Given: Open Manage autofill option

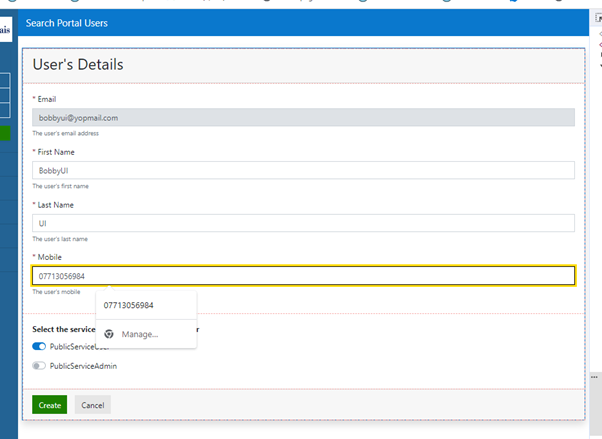Looking at the screenshot, I should [146, 334].
